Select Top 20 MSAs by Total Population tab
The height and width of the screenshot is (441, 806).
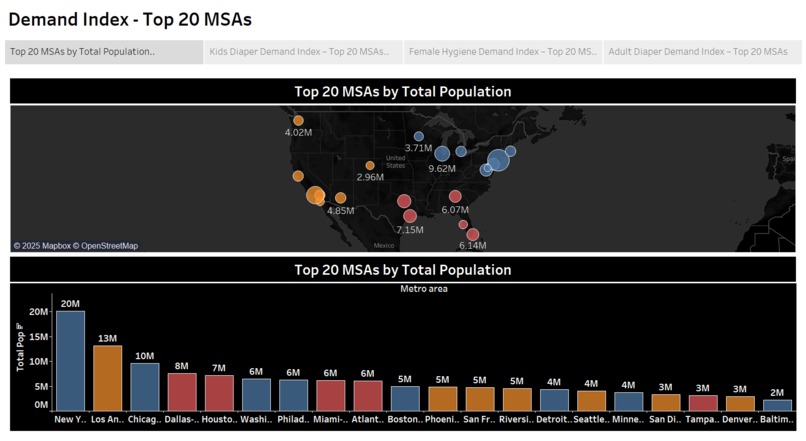pyautogui.click(x=104, y=52)
